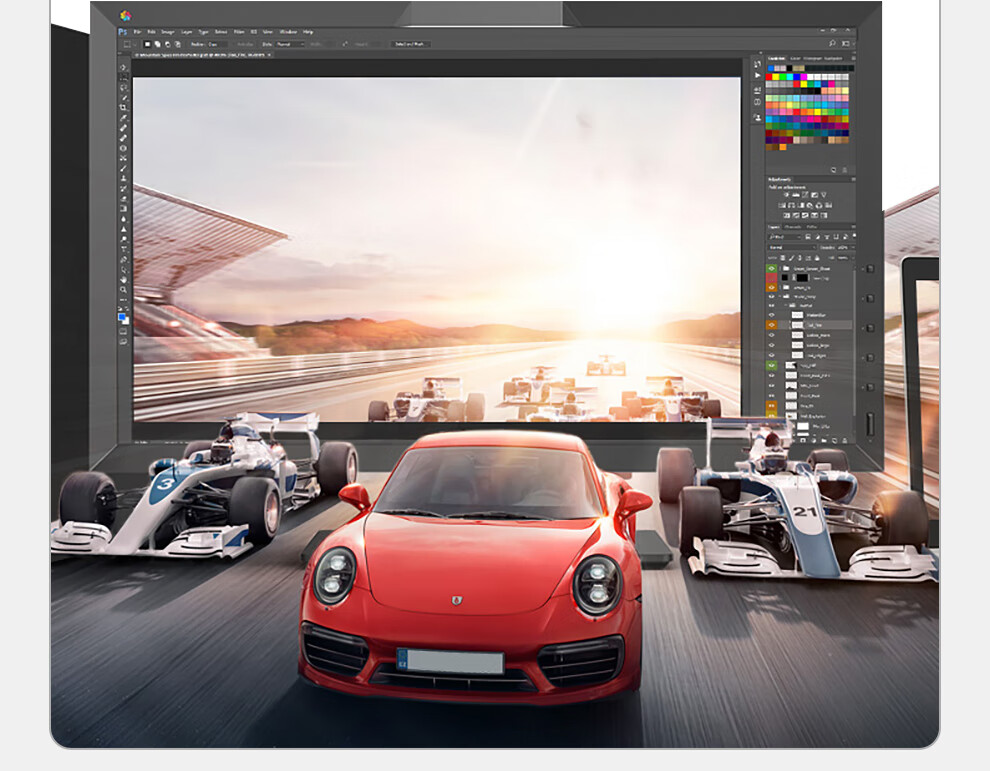Click the Brightness/Contrast adjustment icon

click(x=788, y=195)
